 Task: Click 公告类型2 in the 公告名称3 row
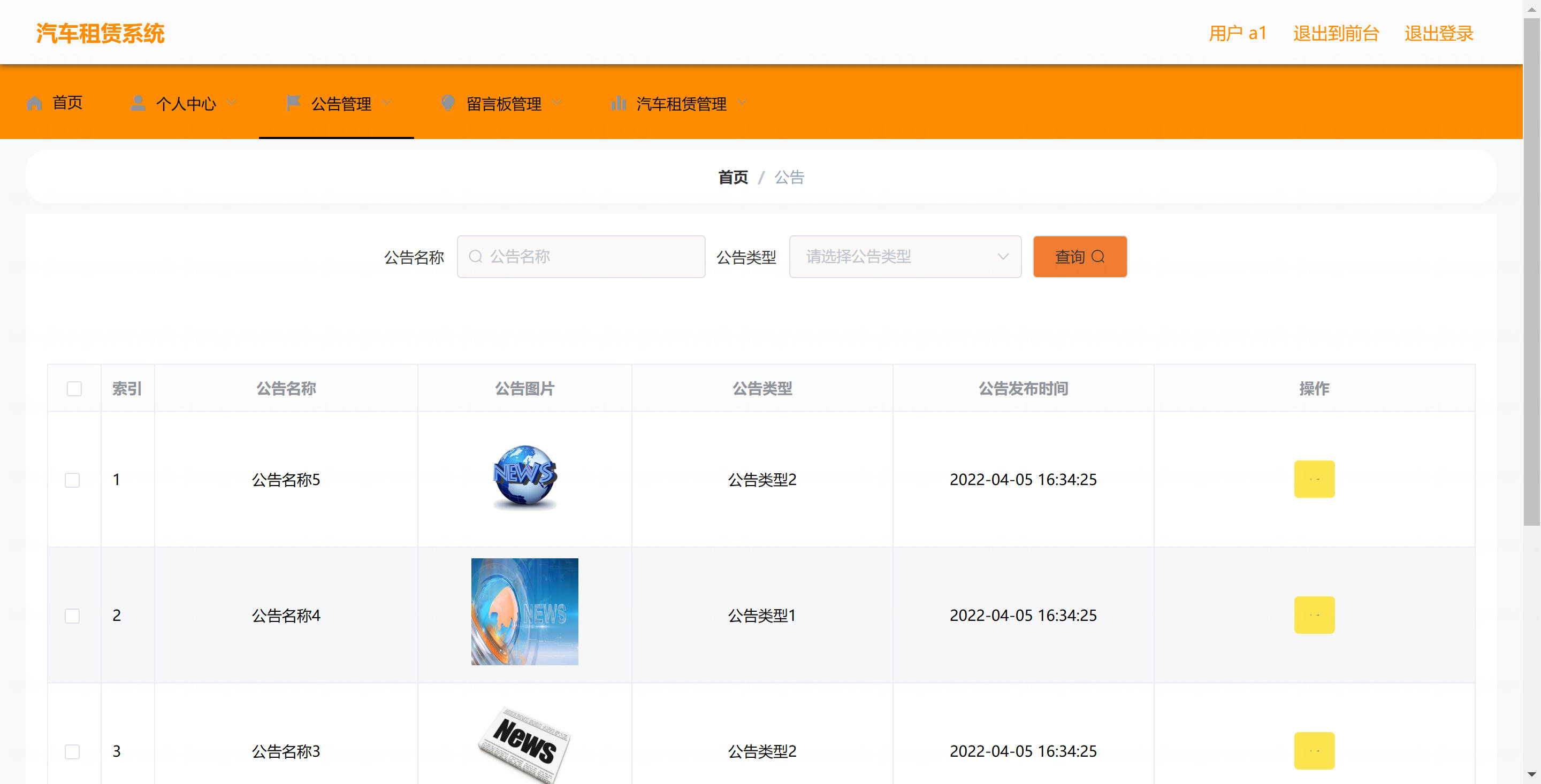[762, 751]
